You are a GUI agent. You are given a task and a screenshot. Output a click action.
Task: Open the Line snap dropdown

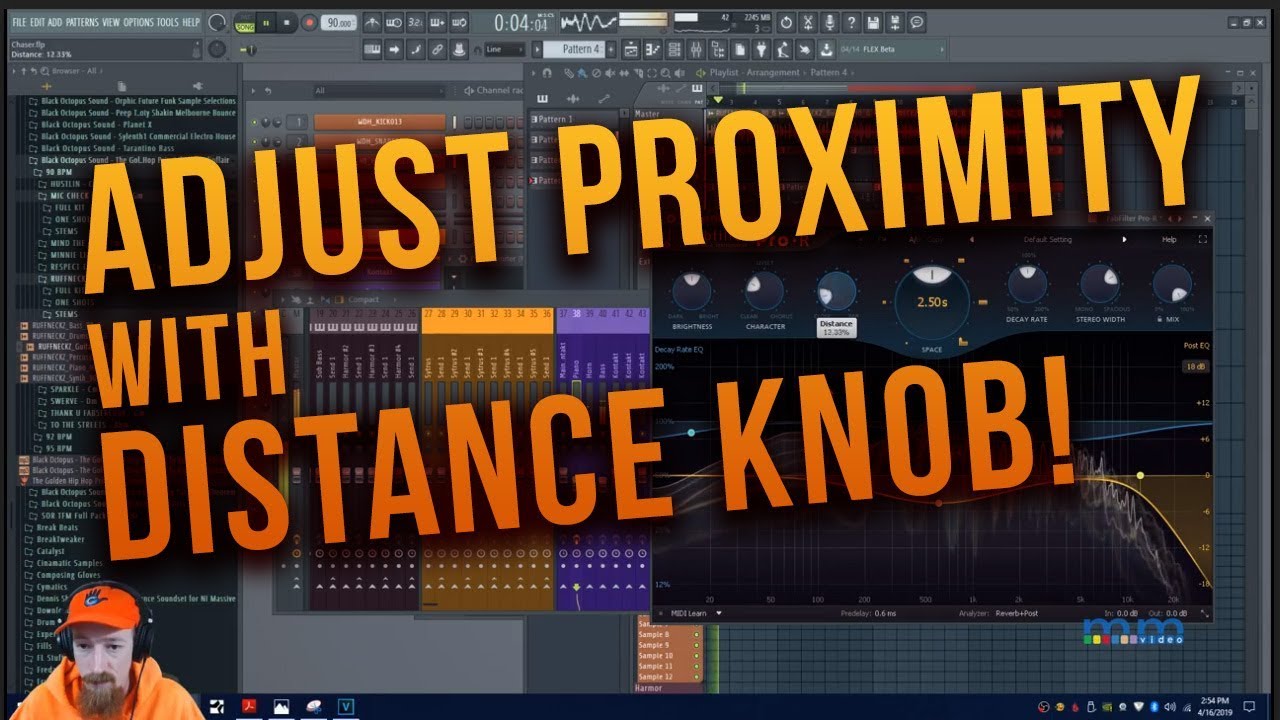coord(505,49)
